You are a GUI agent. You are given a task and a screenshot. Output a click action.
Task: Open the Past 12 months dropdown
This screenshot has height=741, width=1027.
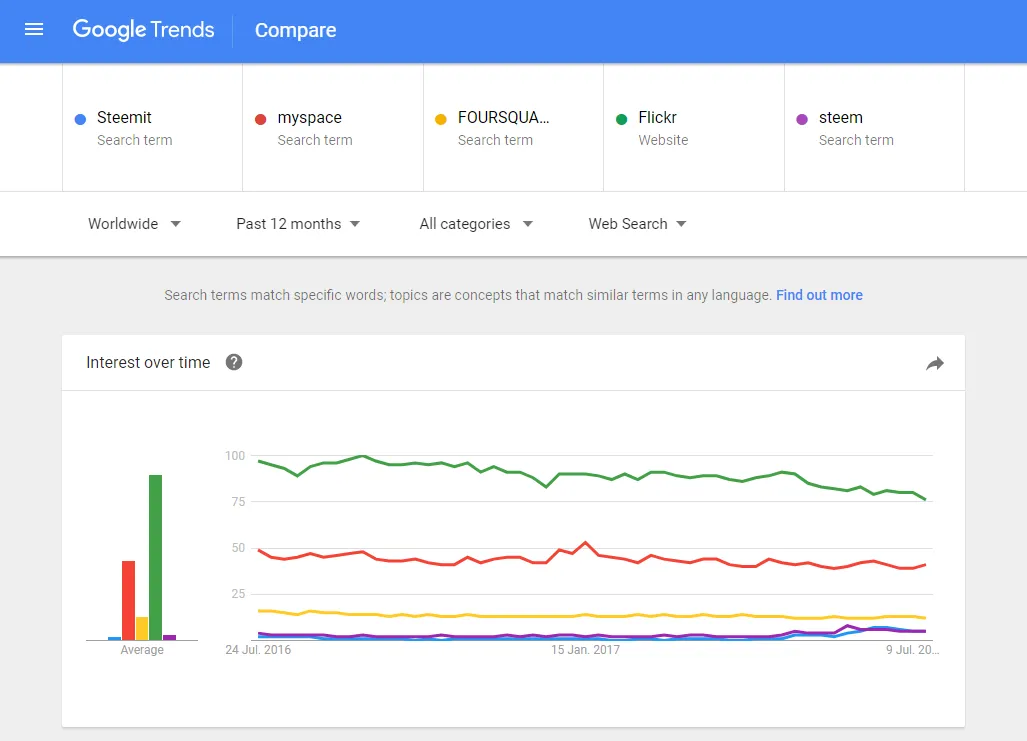point(298,224)
